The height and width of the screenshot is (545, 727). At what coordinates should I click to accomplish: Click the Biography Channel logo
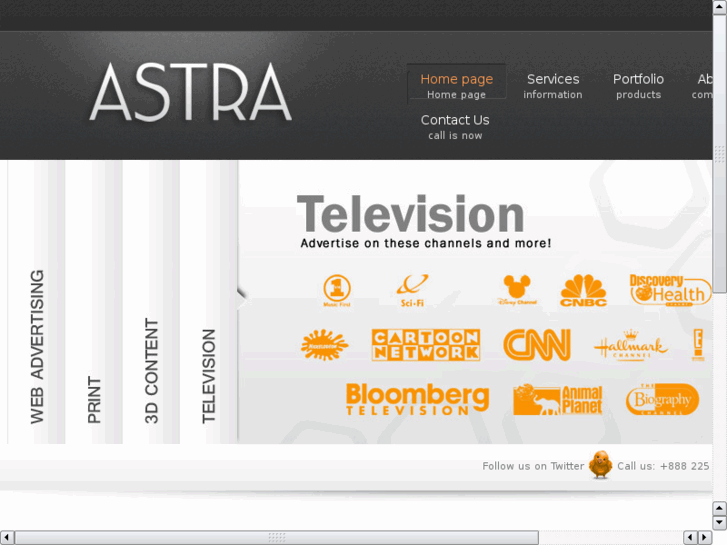point(662,399)
